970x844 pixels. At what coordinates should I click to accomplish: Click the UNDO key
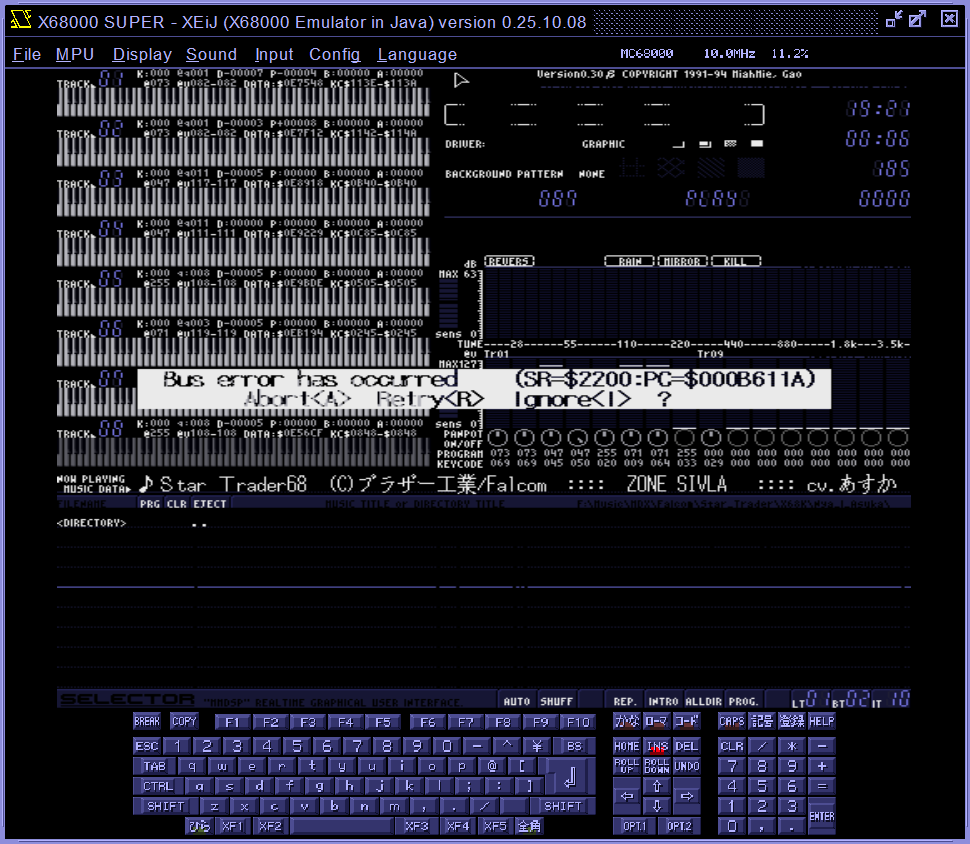686,766
